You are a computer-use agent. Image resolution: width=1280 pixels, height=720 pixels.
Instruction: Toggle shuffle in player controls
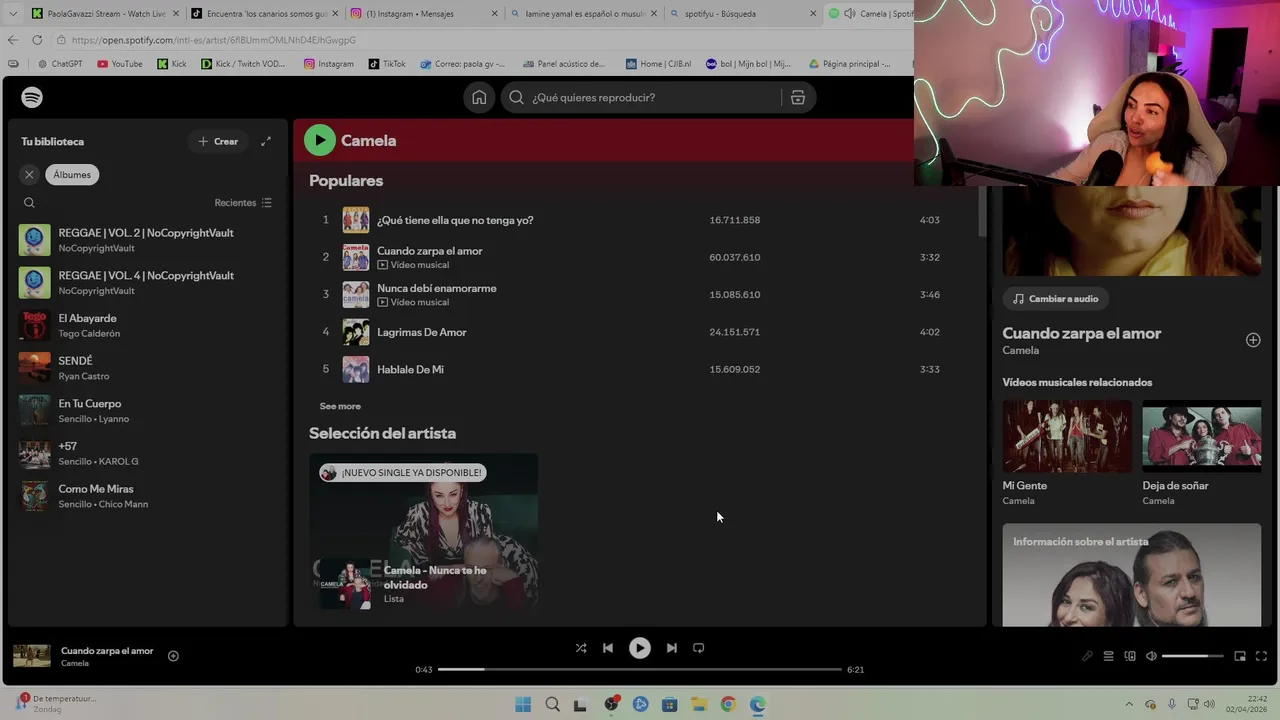581,648
